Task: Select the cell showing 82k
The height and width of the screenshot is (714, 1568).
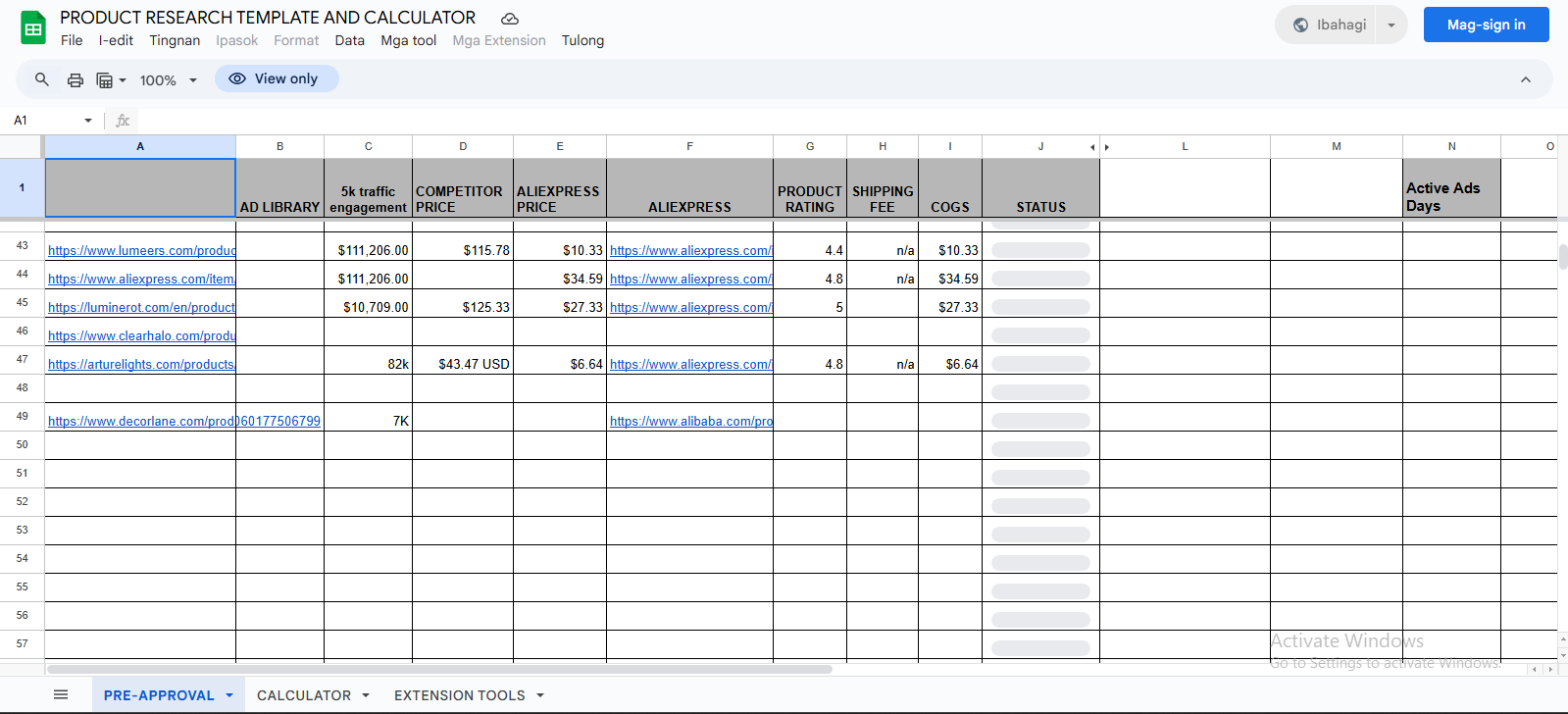Action: click(368, 360)
